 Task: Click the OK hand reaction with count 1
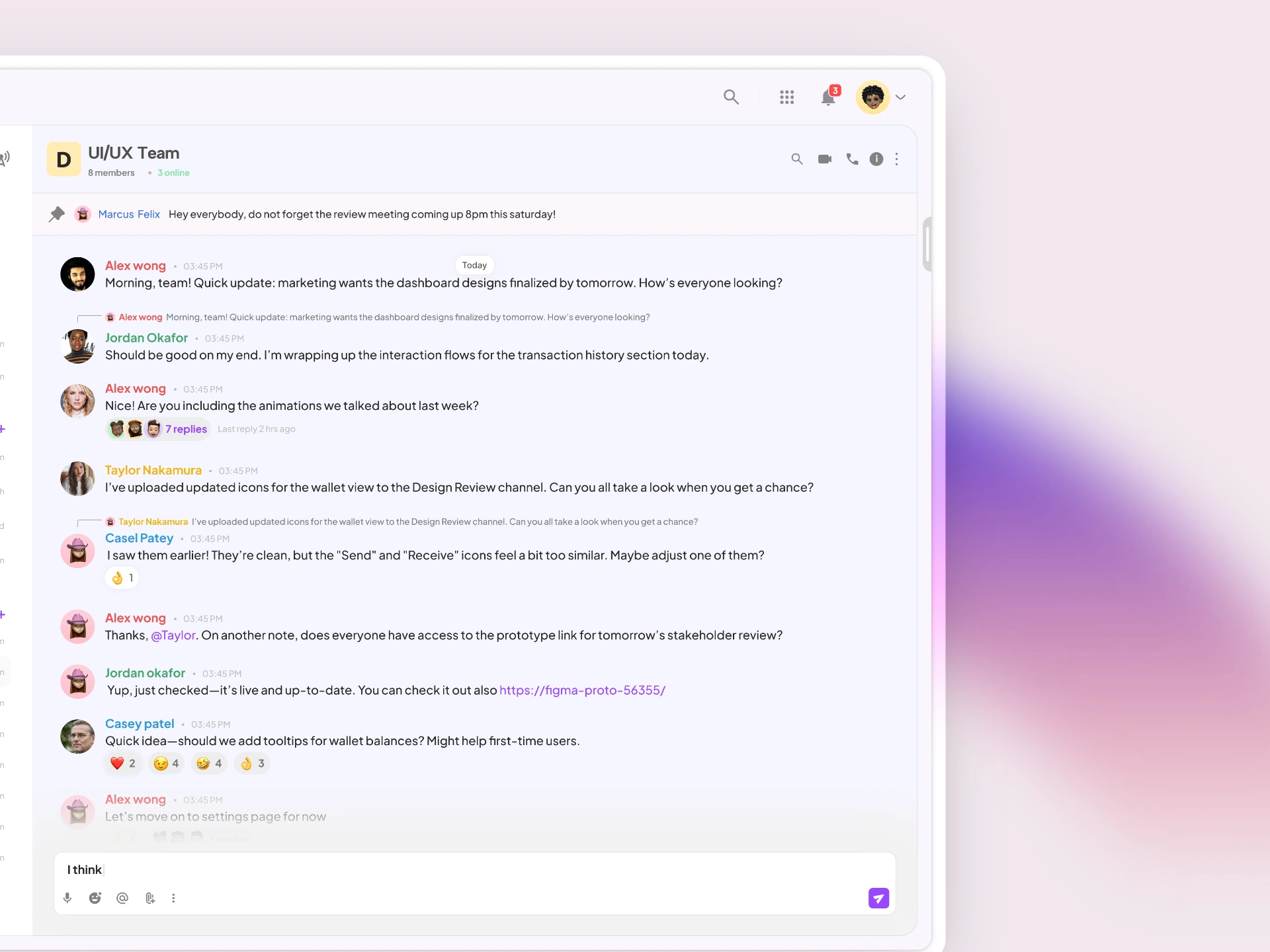pyautogui.click(x=122, y=578)
